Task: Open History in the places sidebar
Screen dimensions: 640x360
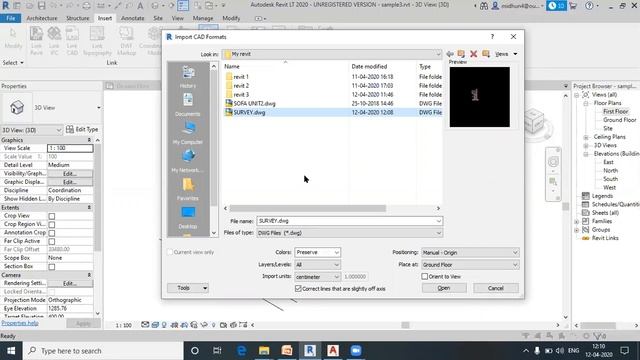Action: [x=188, y=77]
